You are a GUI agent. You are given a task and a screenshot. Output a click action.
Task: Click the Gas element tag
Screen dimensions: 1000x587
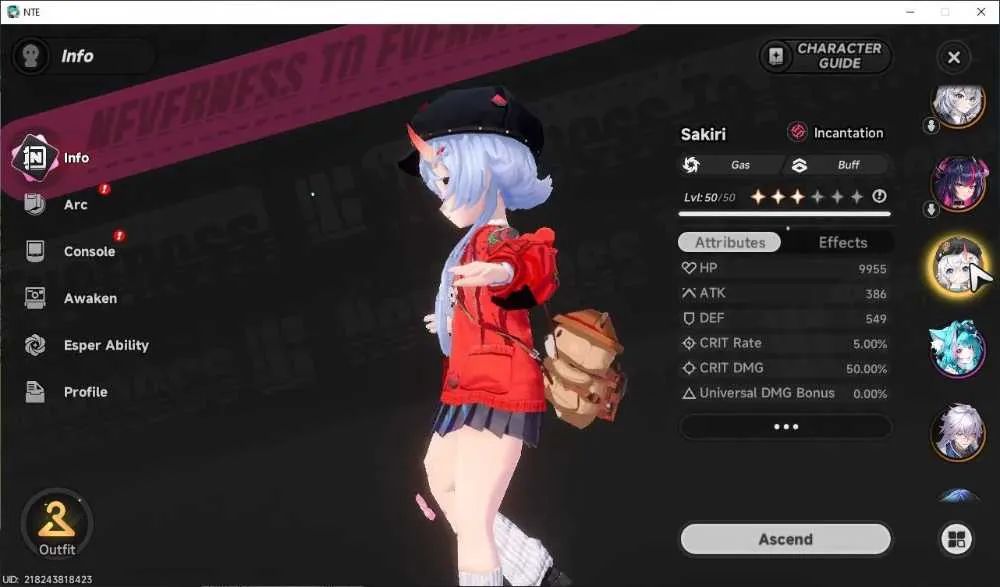pos(730,165)
